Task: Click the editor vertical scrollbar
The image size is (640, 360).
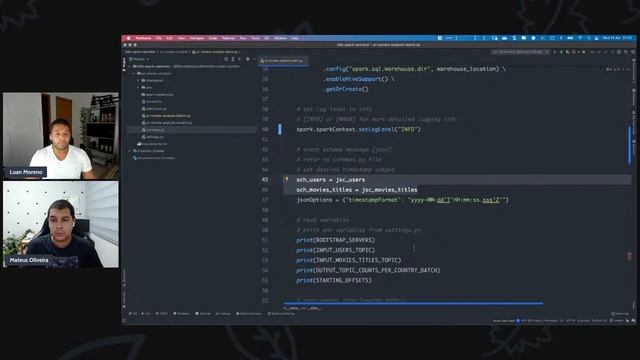Action: click(629, 144)
